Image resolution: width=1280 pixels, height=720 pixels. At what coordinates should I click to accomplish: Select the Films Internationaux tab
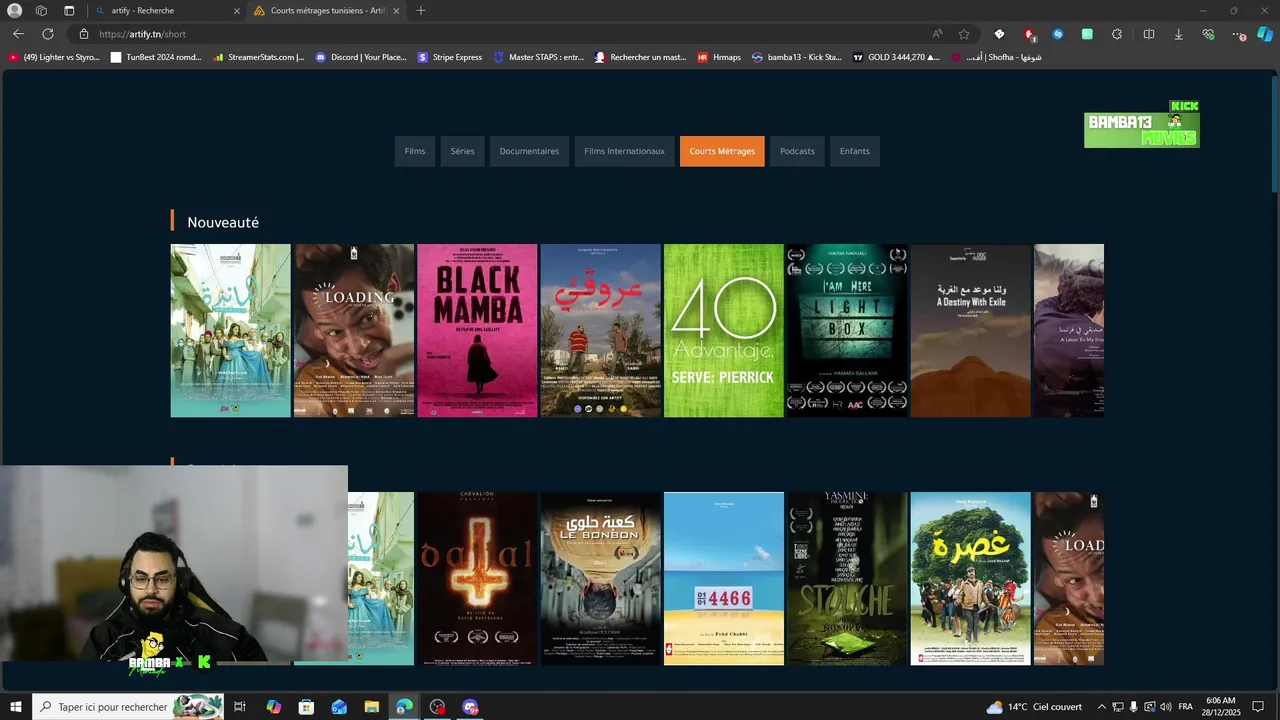(x=624, y=151)
